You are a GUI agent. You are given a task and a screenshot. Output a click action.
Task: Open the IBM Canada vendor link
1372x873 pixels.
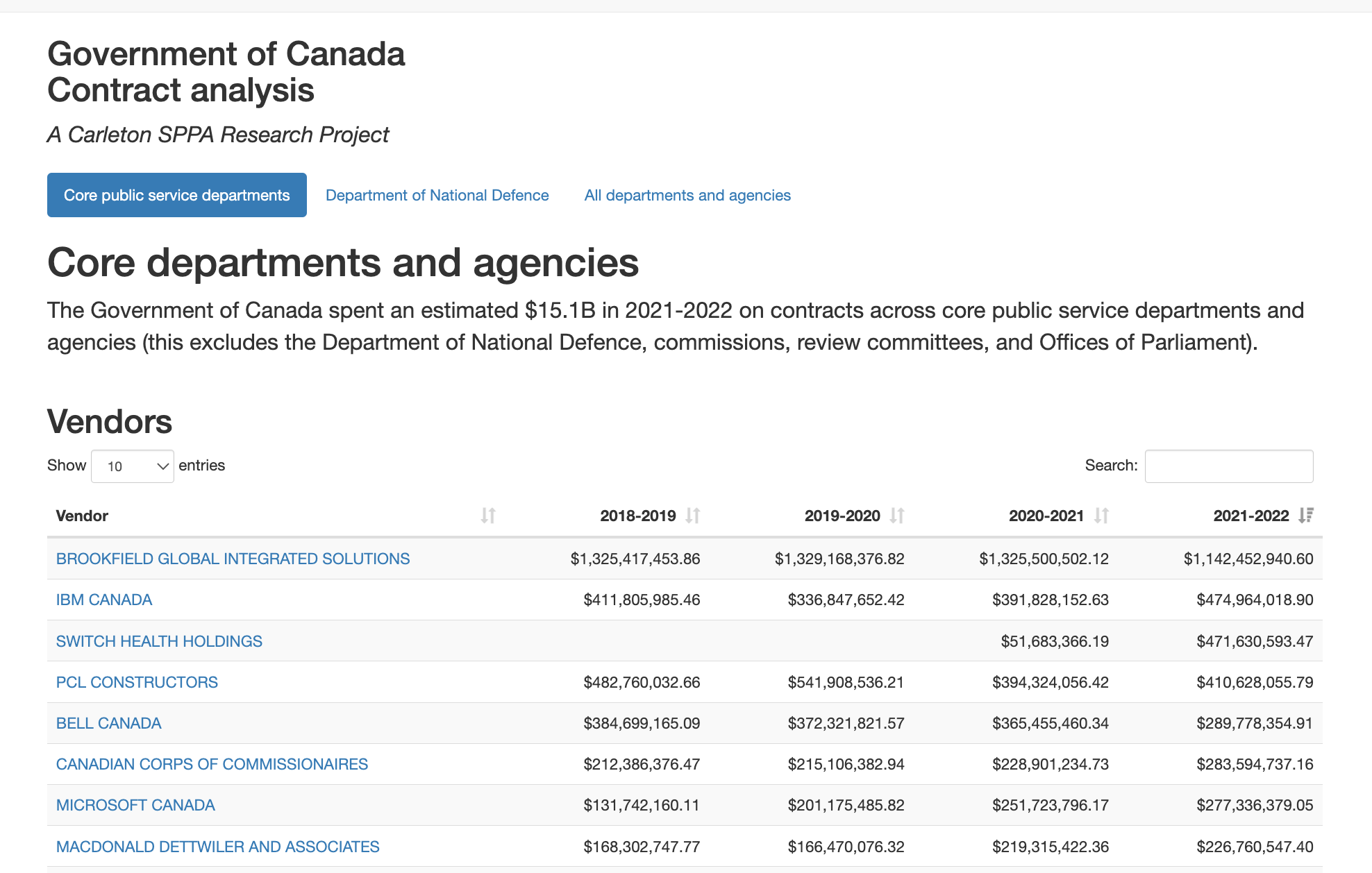pyautogui.click(x=104, y=600)
